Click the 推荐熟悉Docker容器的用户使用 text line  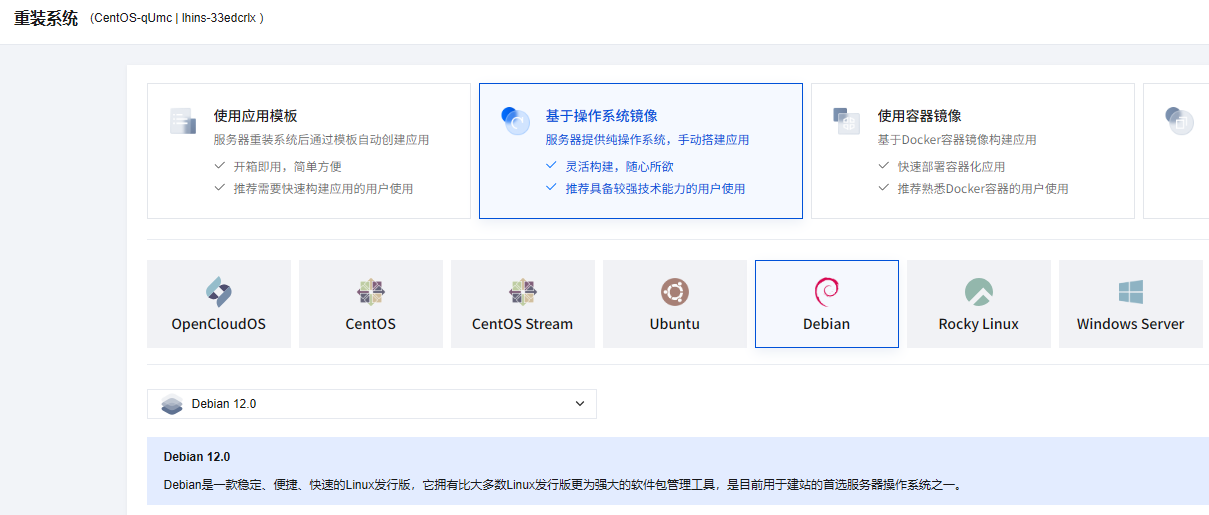[x=984, y=188]
